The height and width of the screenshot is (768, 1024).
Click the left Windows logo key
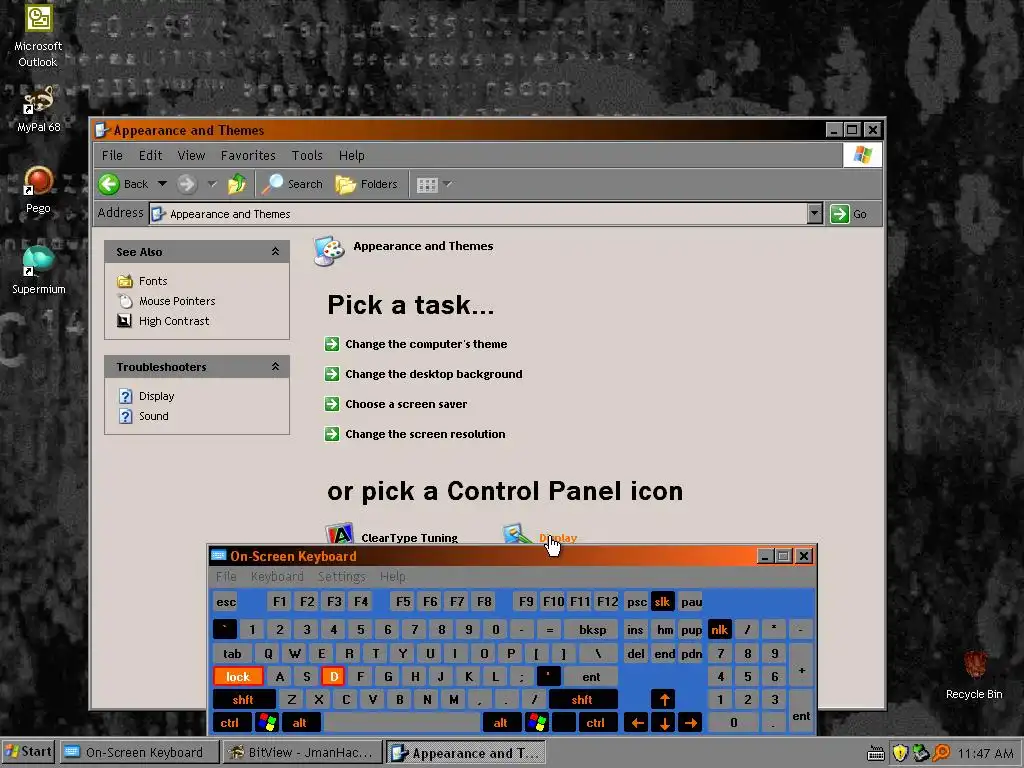coord(267,723)
